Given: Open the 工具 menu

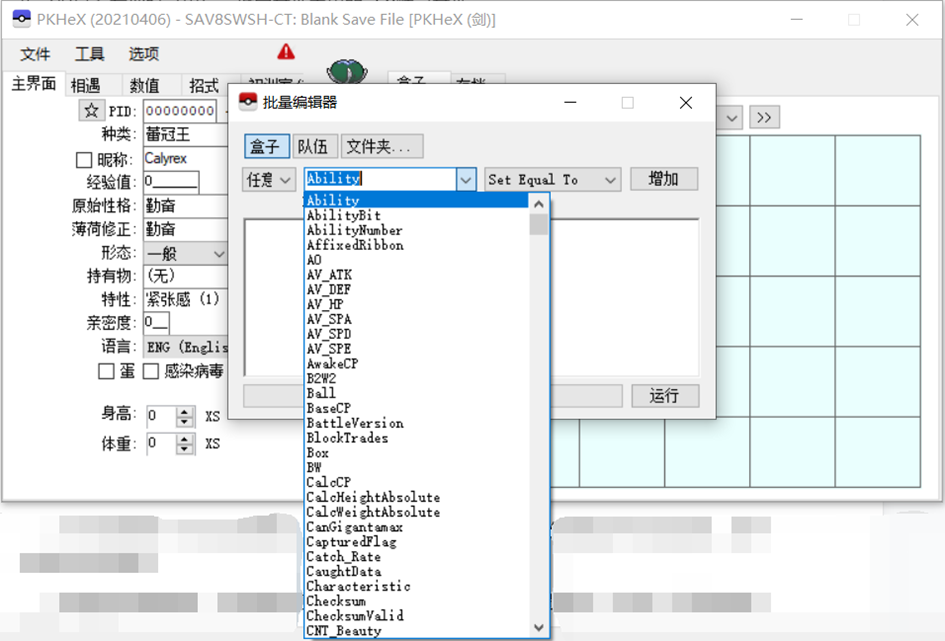Looking at the screenshot, I should click(89, 54).
